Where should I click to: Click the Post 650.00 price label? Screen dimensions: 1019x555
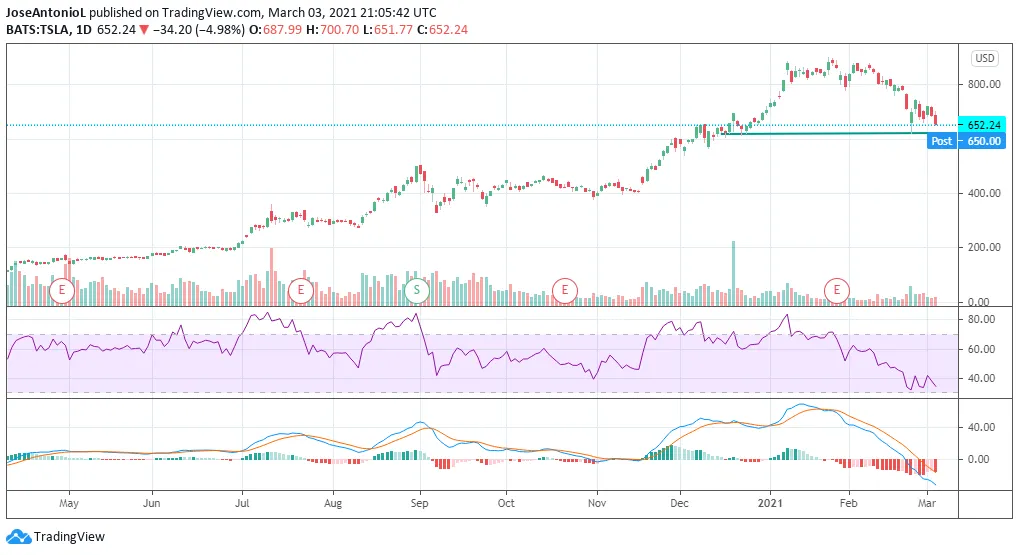click(x=966, y=141)
